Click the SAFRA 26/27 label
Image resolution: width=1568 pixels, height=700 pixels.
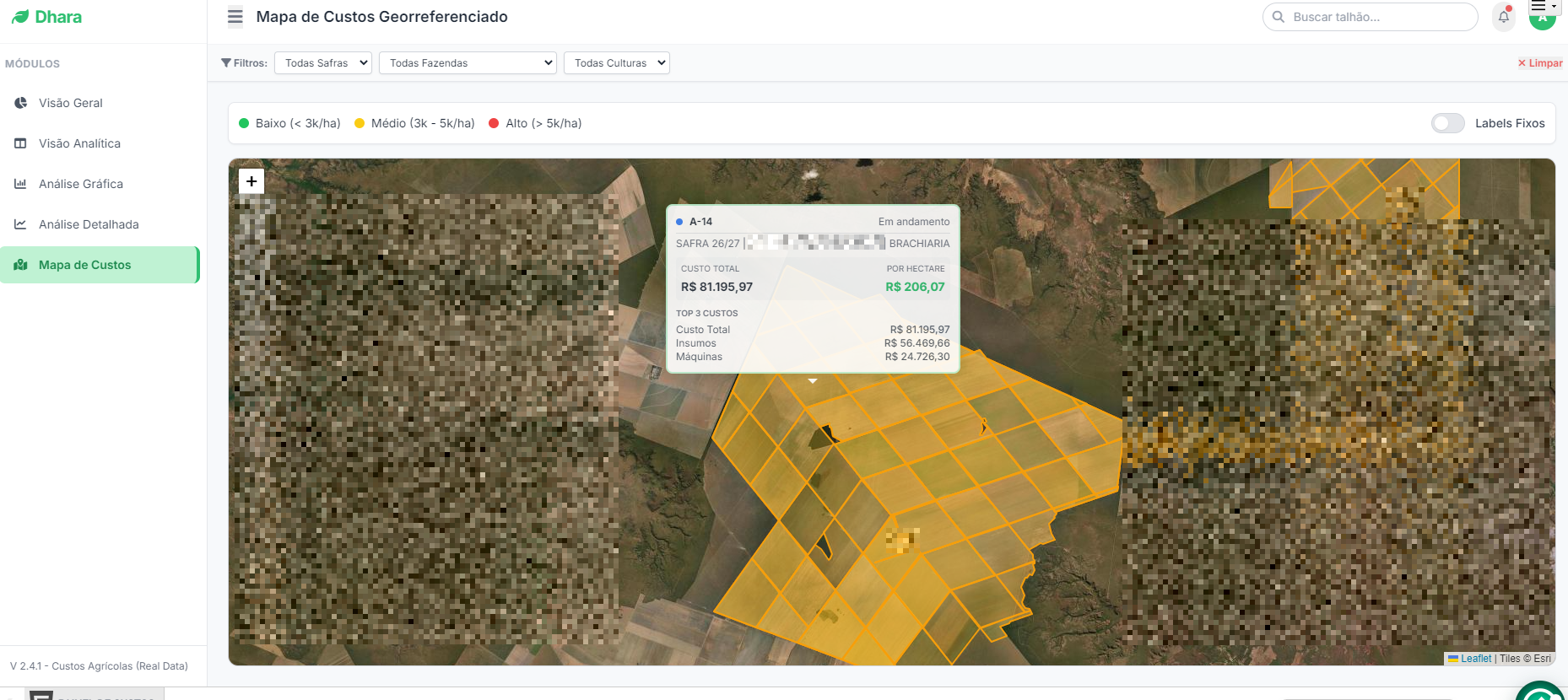[707, 244]
